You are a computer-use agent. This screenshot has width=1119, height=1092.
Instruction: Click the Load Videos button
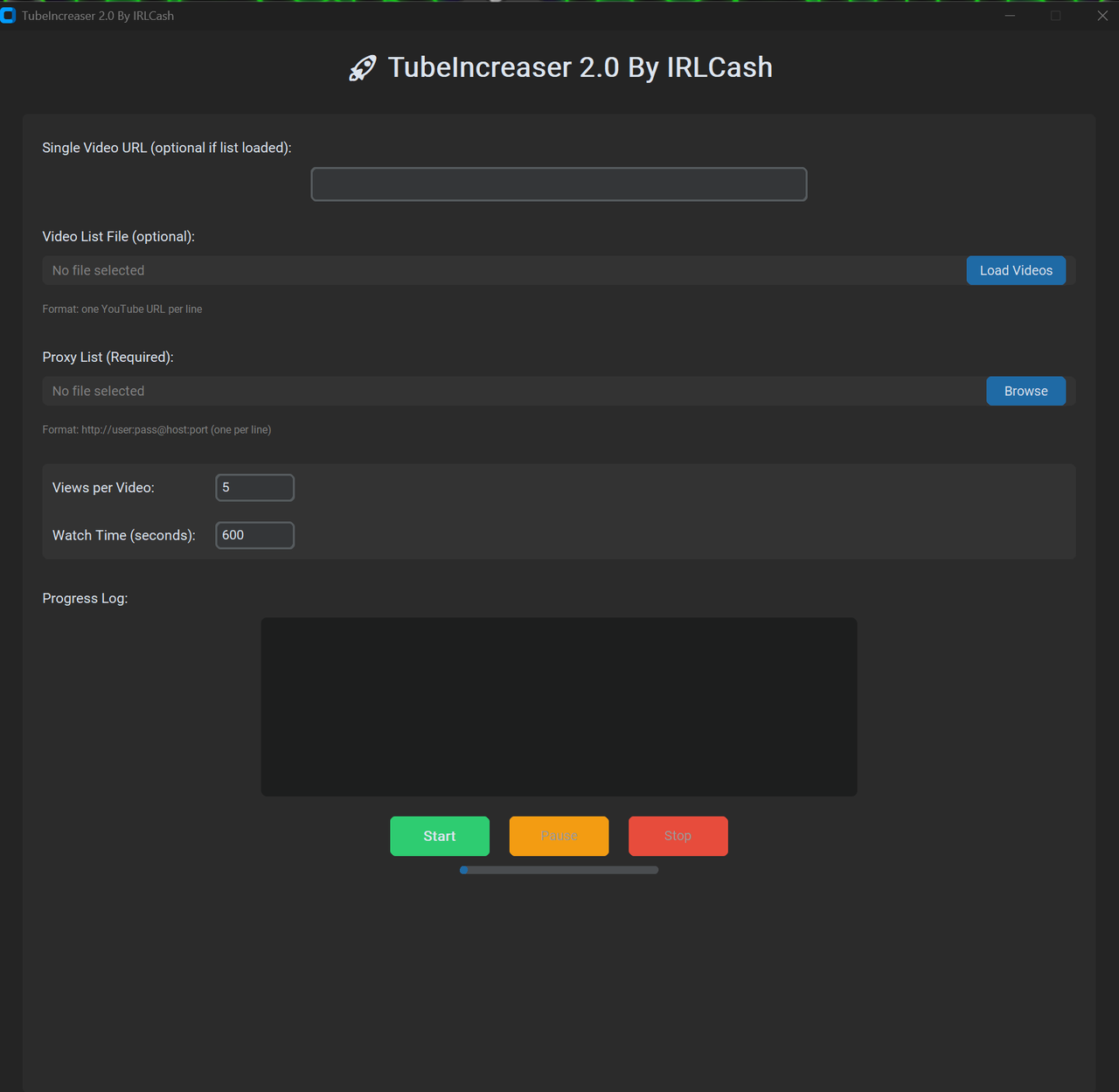[x=1016, y=270]
